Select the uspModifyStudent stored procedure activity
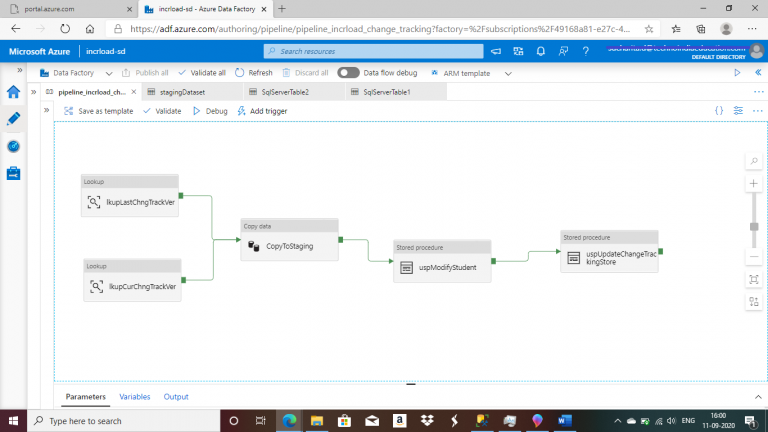This screenshot has width=768, height=432. [442, 261]
